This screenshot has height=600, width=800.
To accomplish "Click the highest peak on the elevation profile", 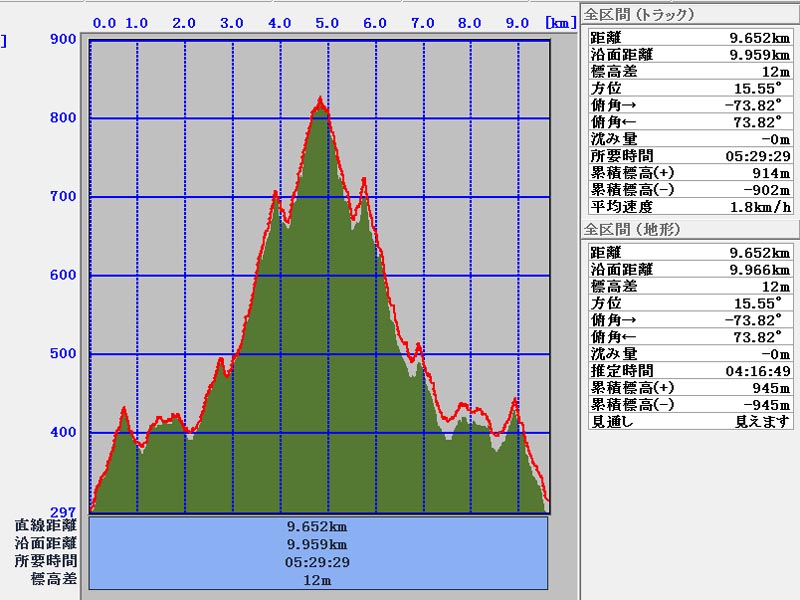I will click(320, 100).
